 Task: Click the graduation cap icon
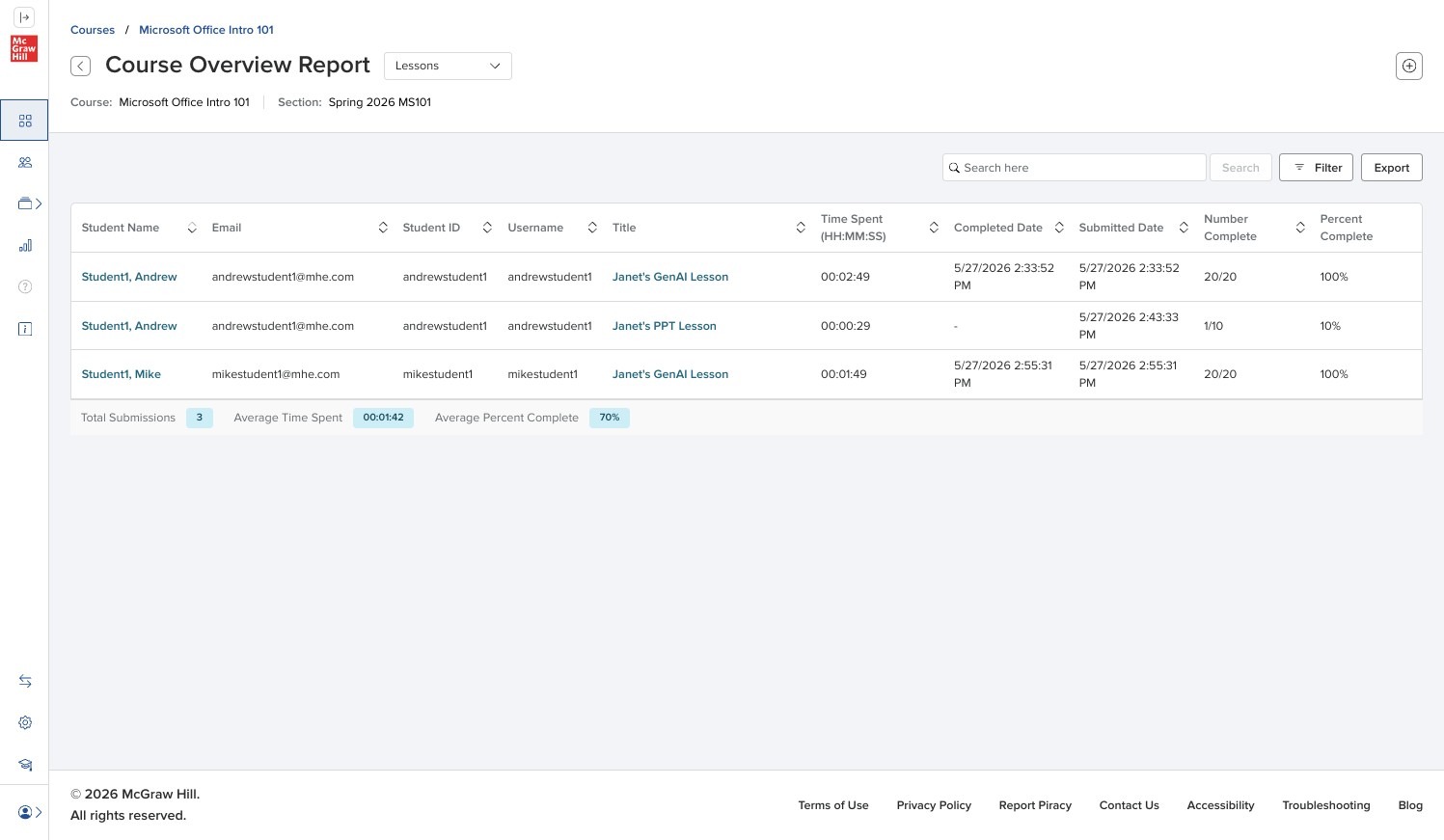25,765
